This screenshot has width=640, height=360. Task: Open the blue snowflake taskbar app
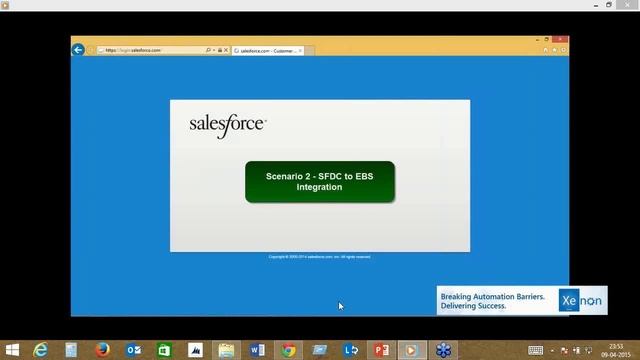(x=443, y=350)
